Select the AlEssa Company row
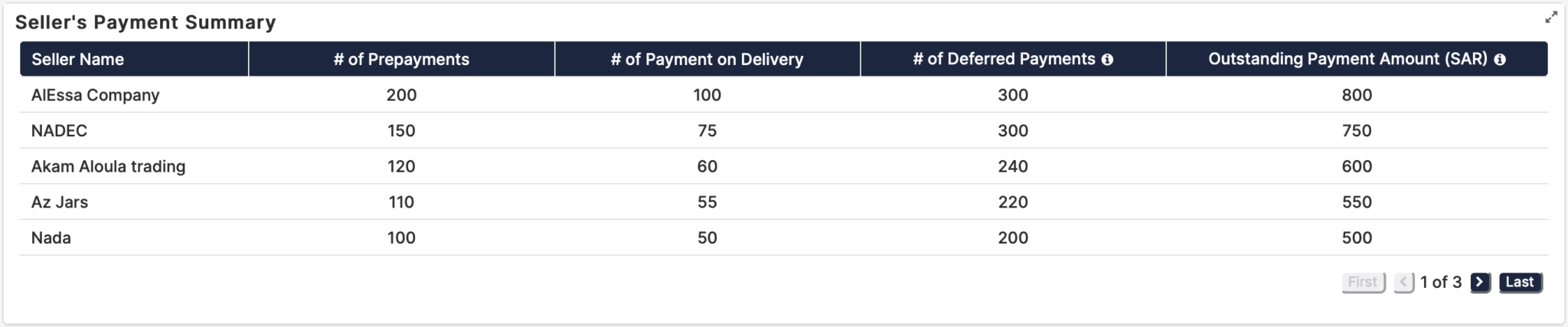This screenshot has width=1568, height=327. tap(96, 95)
